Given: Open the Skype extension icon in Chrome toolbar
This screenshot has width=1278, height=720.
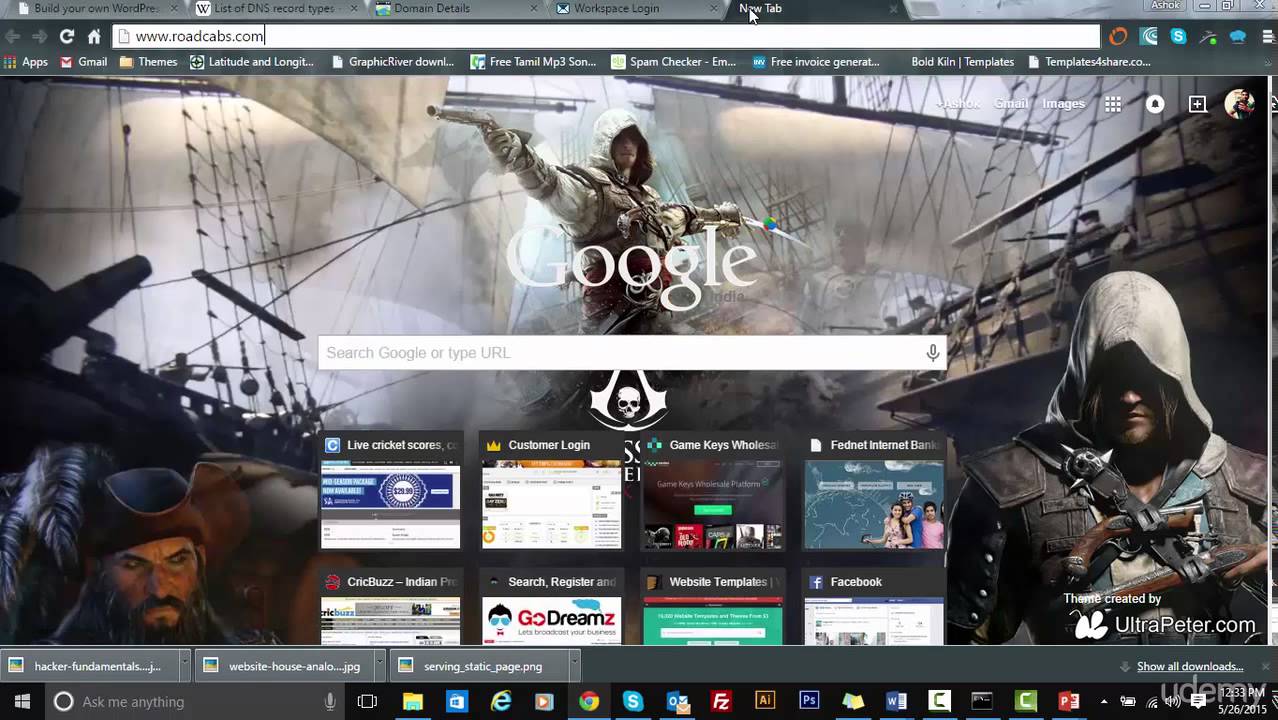Looking at the screenshot, I should click(x=1179, y=37).
